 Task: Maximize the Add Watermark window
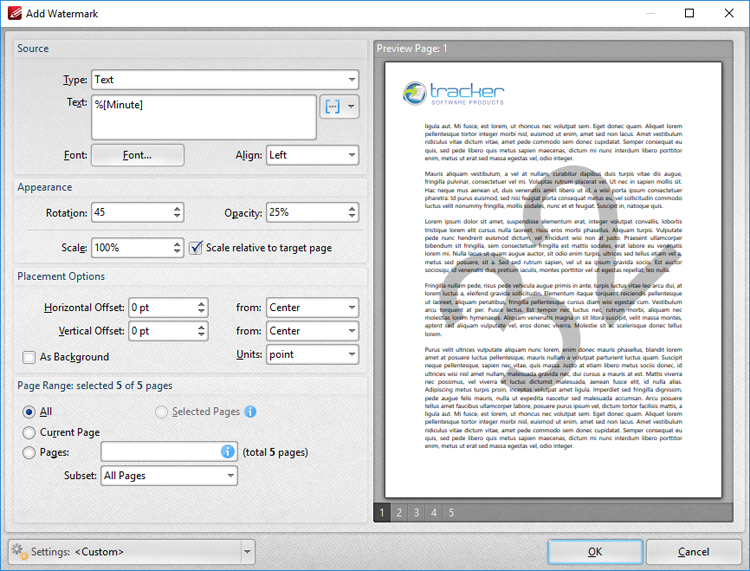(689, 13)
